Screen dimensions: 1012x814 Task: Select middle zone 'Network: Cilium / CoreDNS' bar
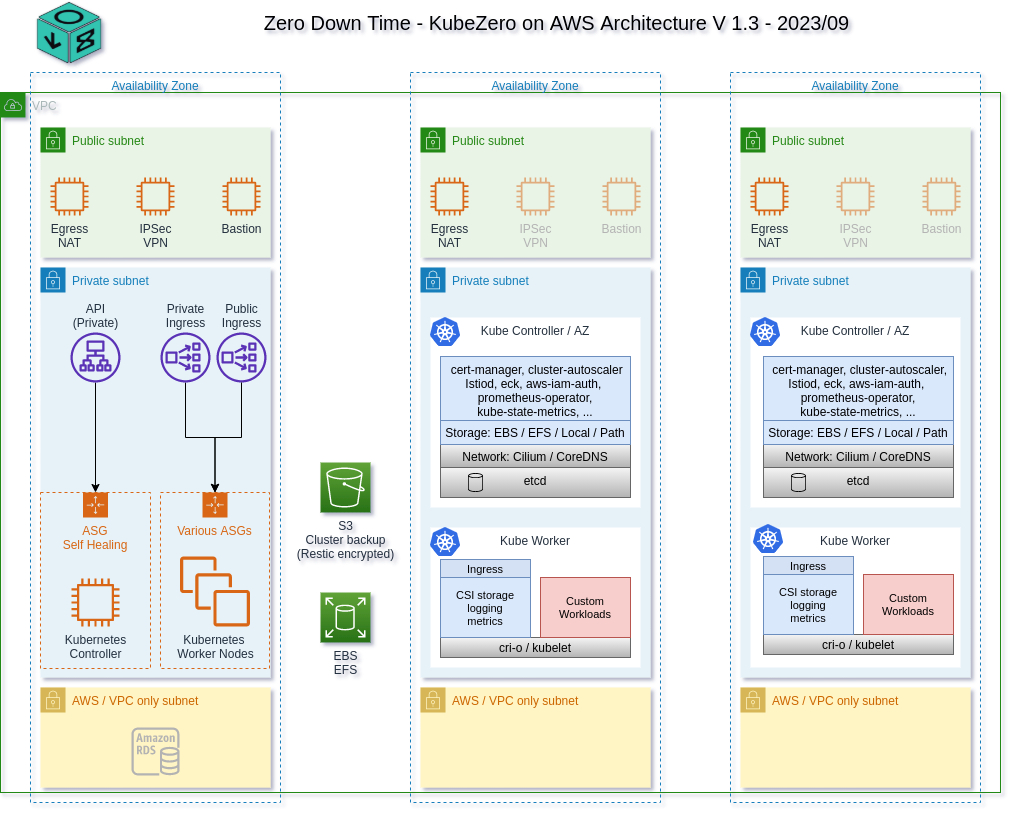(535, 456)
